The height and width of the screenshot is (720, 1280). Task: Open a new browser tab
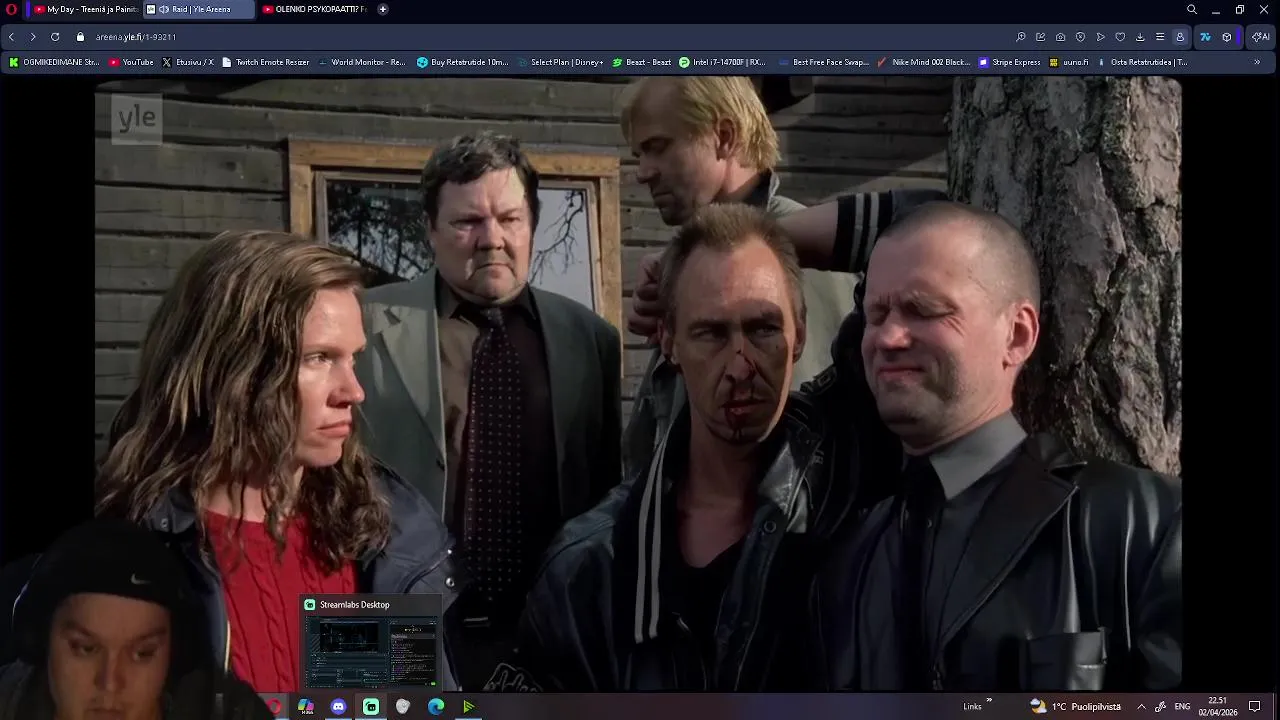point(382,9)
